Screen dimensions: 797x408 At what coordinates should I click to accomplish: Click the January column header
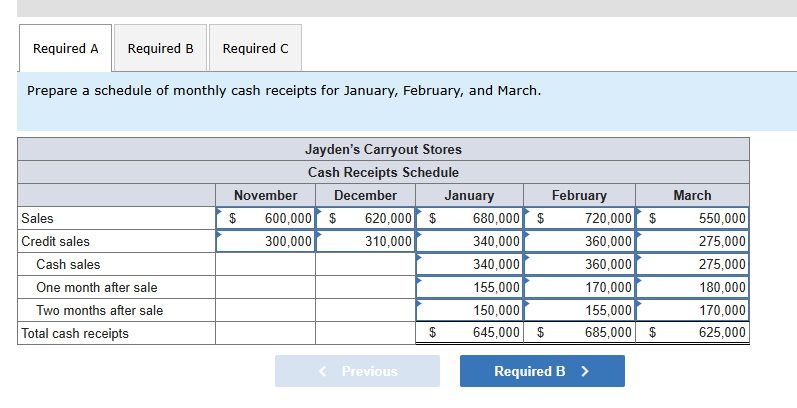(x=469, y=195)
